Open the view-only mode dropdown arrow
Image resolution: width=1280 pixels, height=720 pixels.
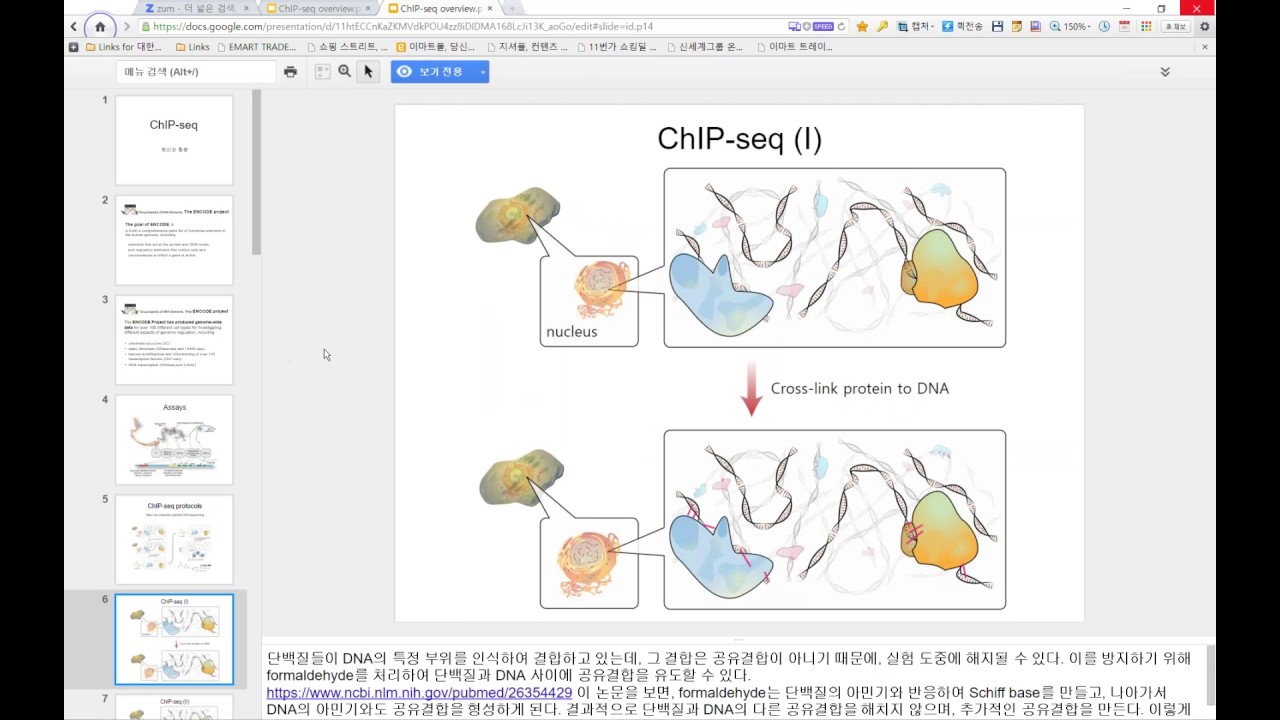click(x=483, y=72)
